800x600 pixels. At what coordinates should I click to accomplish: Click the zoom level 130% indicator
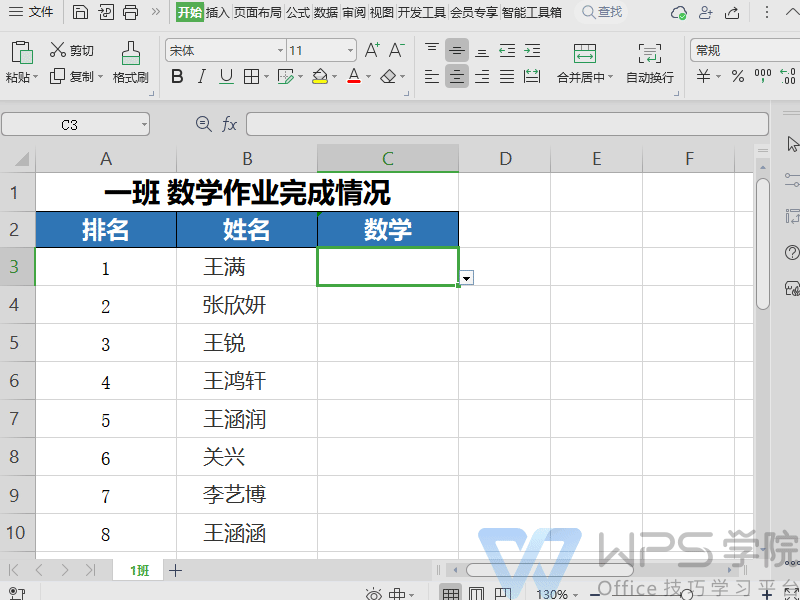point(552,593)
